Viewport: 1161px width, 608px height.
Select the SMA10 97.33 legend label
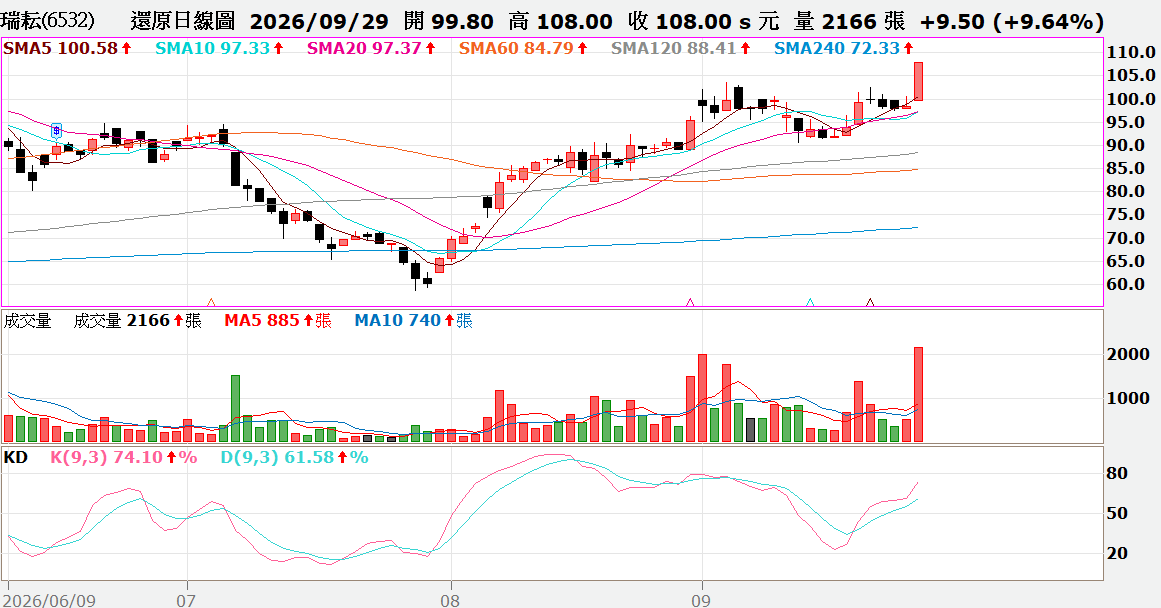(219, 49)
